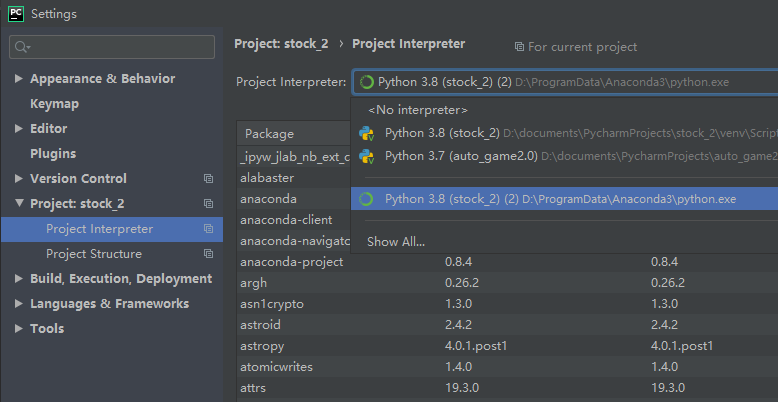Image resolution: width=778 pixels, height=402 pixels.
Task: Focus the settings search input field
Action: pyautogui.click(x=112, y=47)
